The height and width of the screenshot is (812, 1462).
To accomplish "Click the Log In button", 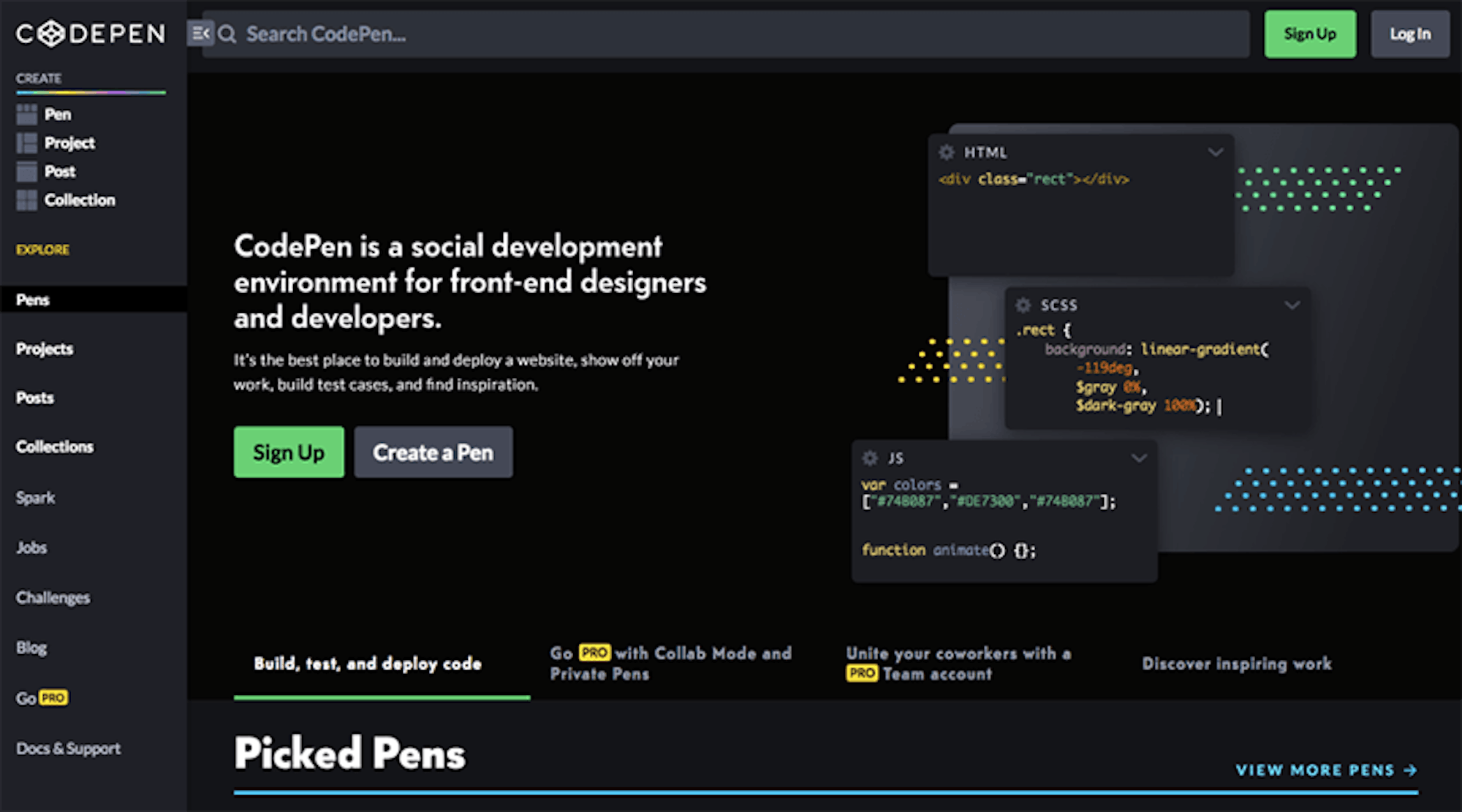I will (x=1410, y=34).
